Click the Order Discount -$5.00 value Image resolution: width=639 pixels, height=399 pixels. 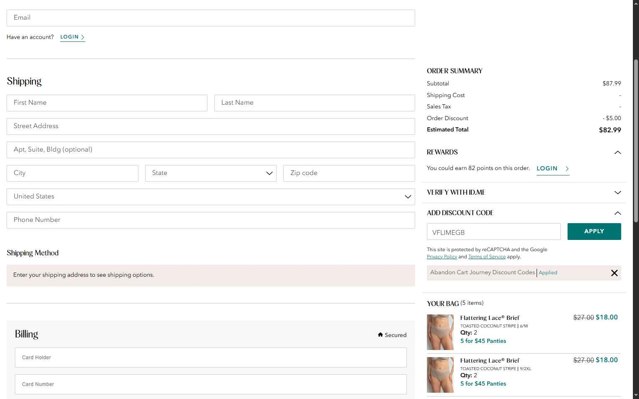click(x=612, y=118)
